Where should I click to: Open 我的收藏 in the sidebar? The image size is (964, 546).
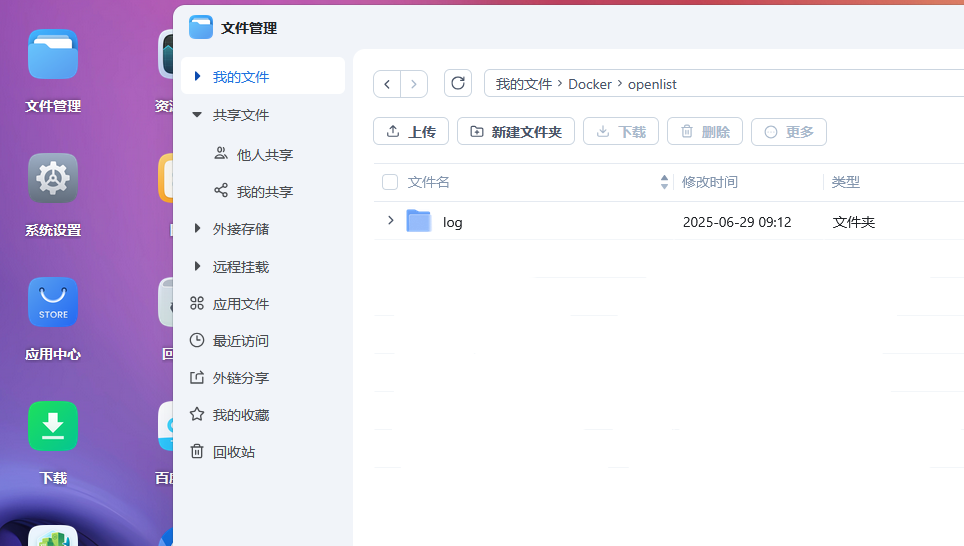coord(240,415)
